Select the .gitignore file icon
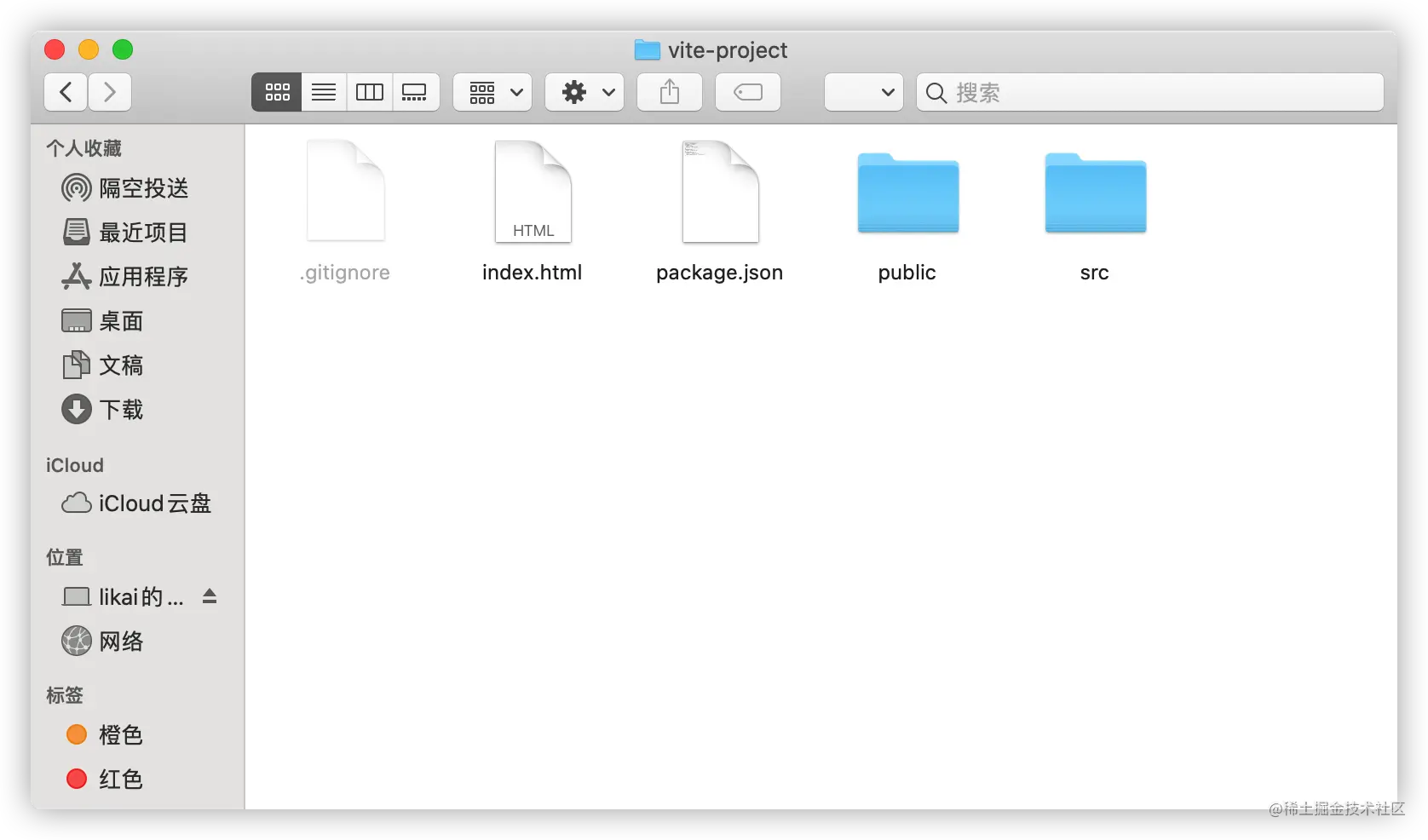The image size is (1428, 840). 345,191
